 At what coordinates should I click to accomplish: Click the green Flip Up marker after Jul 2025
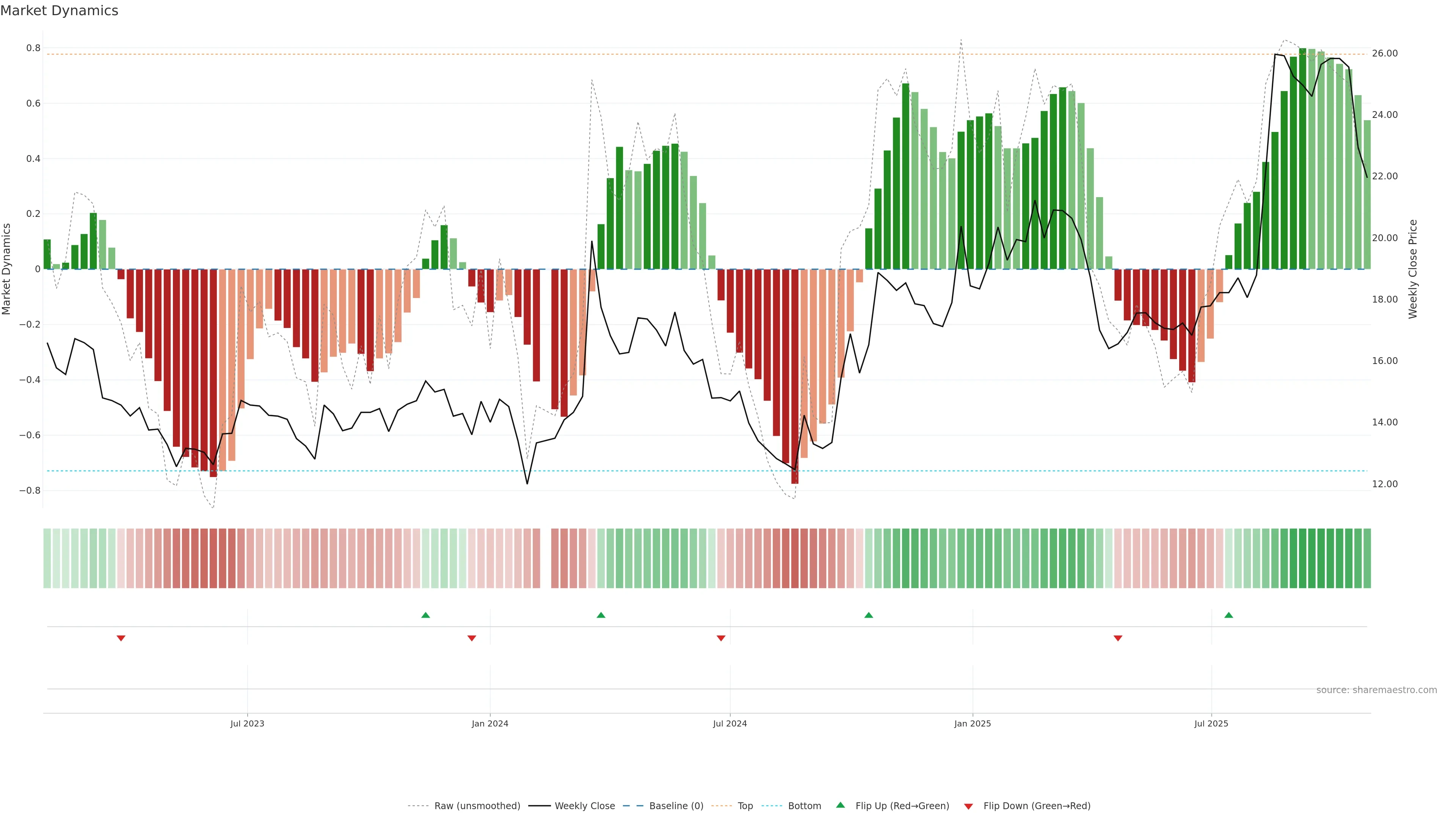[x=1229, y=615]
